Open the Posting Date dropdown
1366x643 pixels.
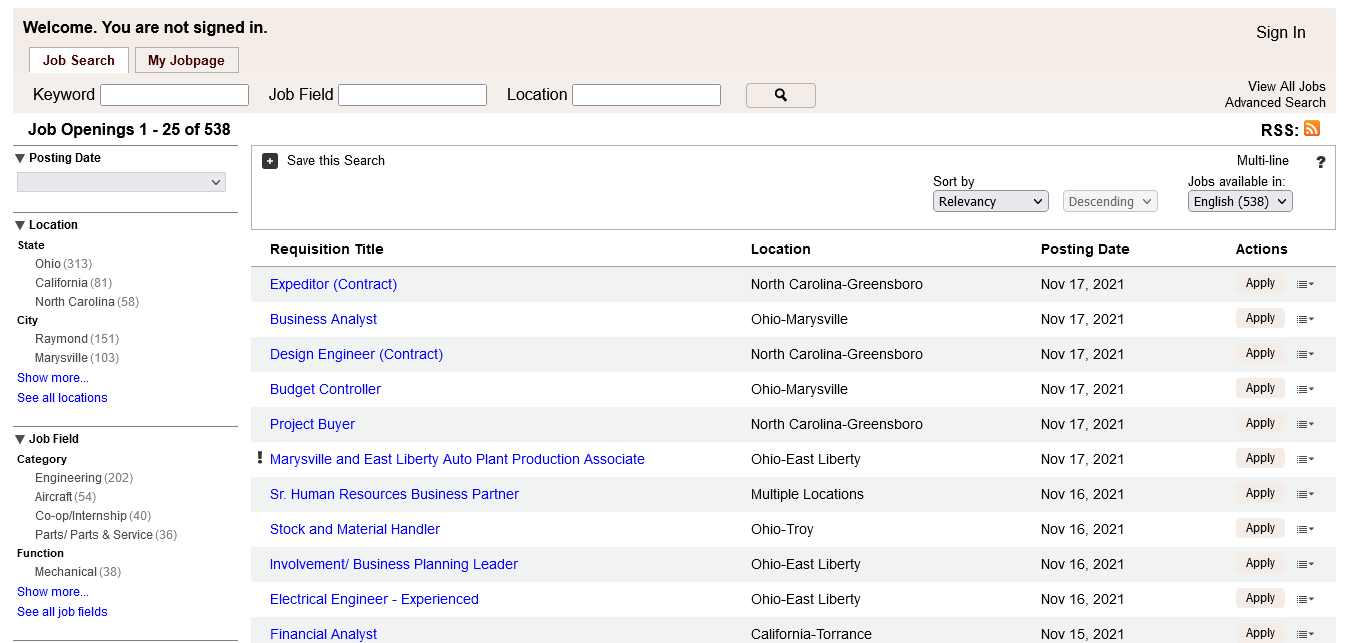[121, 182]
